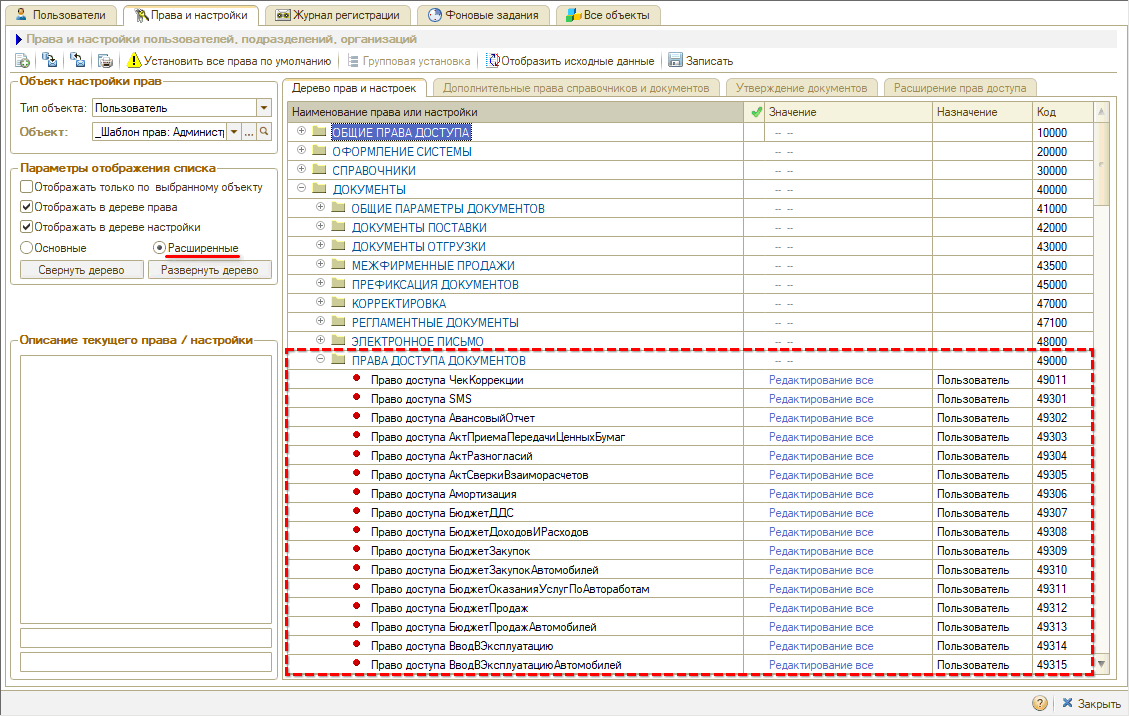The height and width of the screenshot is (716, 1129).
Task: Expand the 'СПРАВОЧНИКИ' tree node
Action: click(302, 170)
